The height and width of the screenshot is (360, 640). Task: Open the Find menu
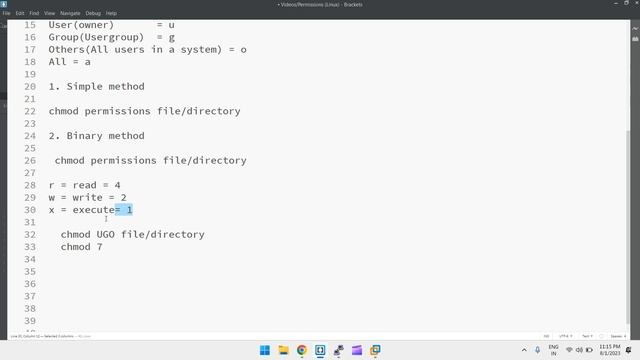(x=34, y=13)
